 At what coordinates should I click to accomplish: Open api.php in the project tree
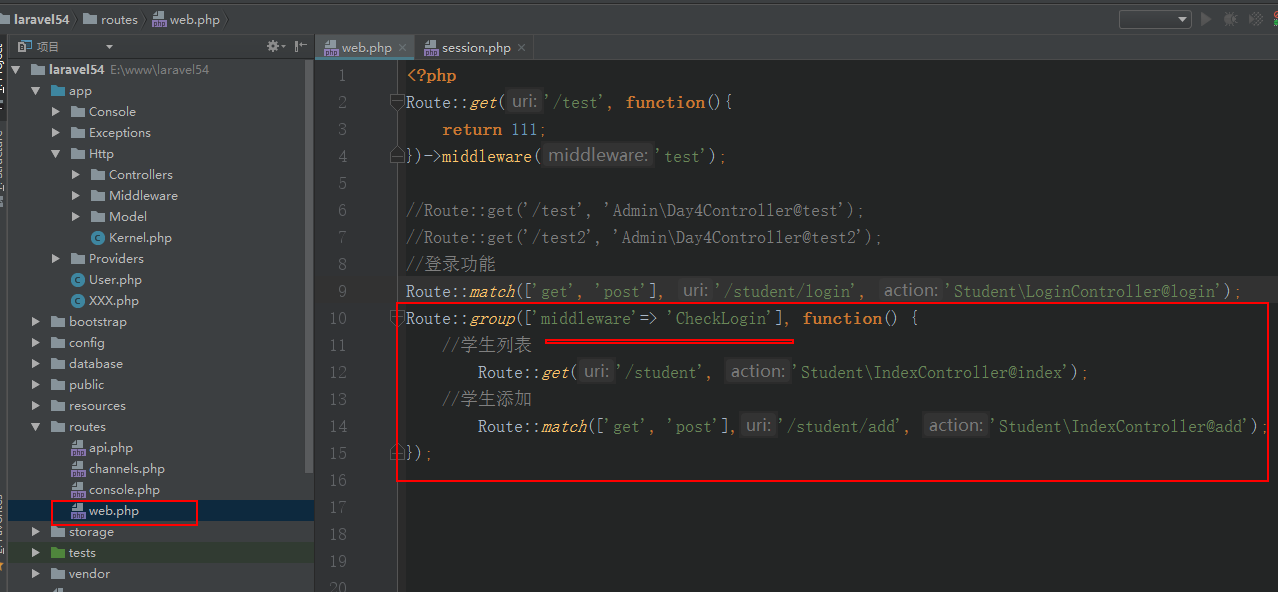point(110,448)
